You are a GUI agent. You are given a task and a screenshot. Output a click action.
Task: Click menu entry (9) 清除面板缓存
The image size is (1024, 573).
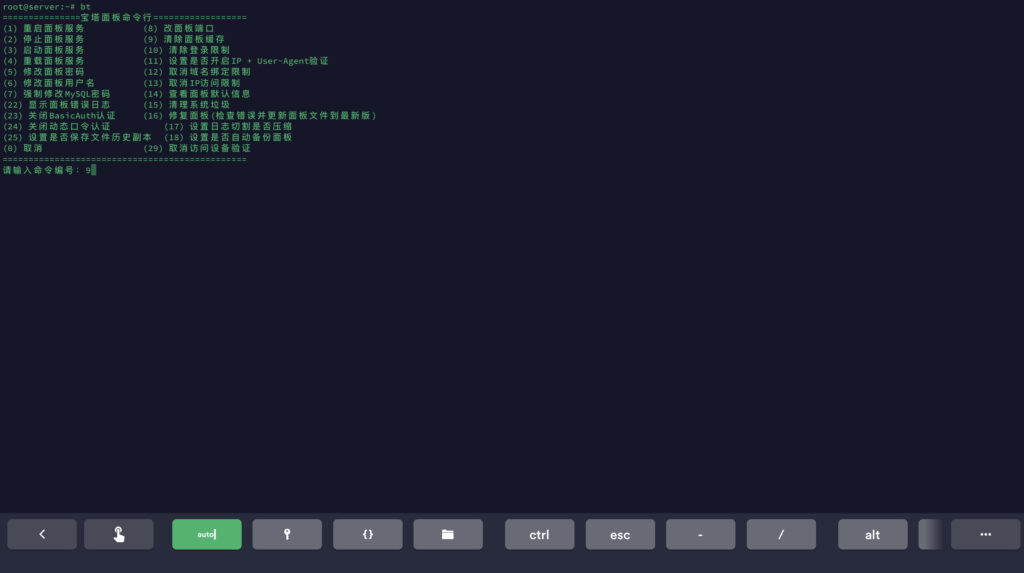184,39
